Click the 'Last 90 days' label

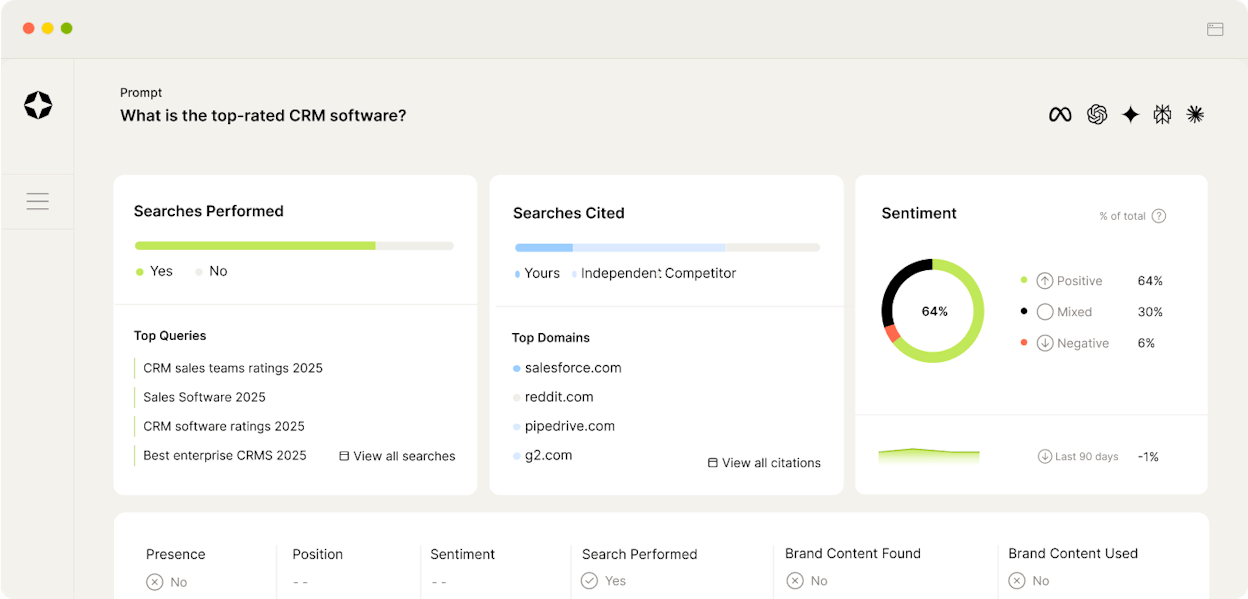click(x=1087, y=457)
